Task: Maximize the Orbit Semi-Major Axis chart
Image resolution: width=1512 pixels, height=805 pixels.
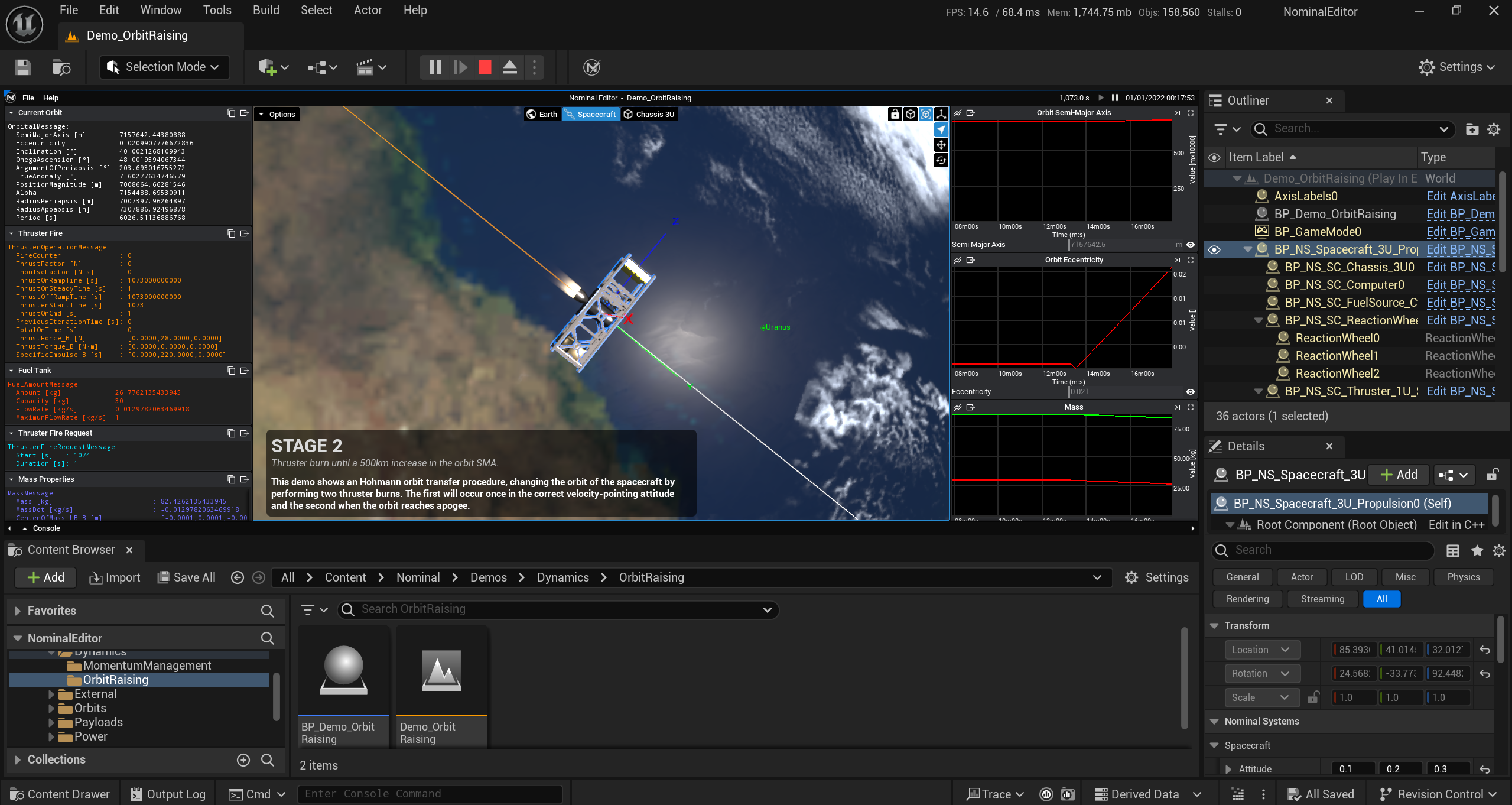Action: click(1190, 113)
